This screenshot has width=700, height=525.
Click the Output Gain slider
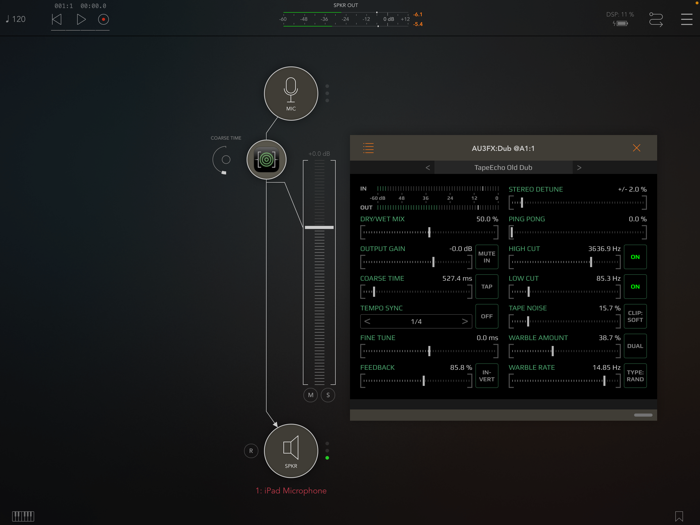click(x=416, y=262)
